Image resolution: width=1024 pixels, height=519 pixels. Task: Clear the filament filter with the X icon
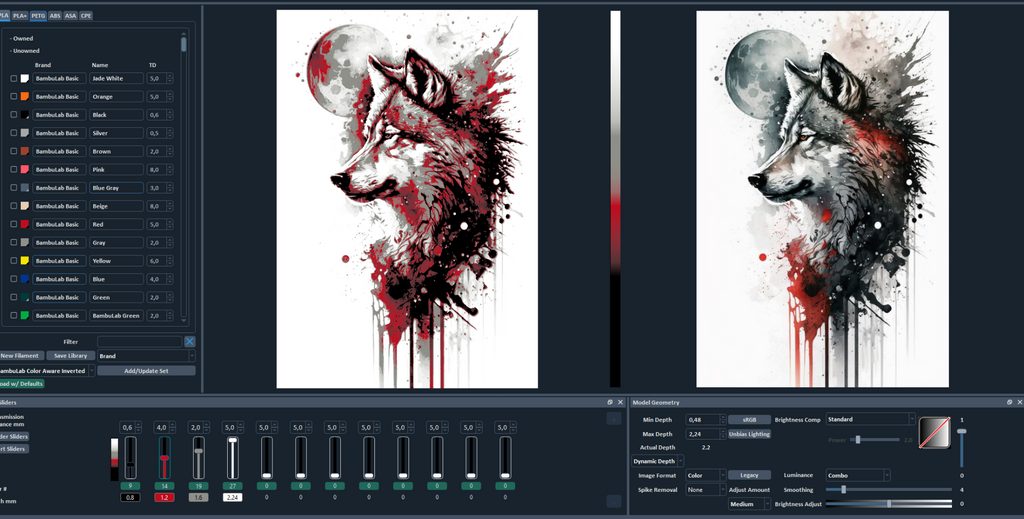coord(189,341)
